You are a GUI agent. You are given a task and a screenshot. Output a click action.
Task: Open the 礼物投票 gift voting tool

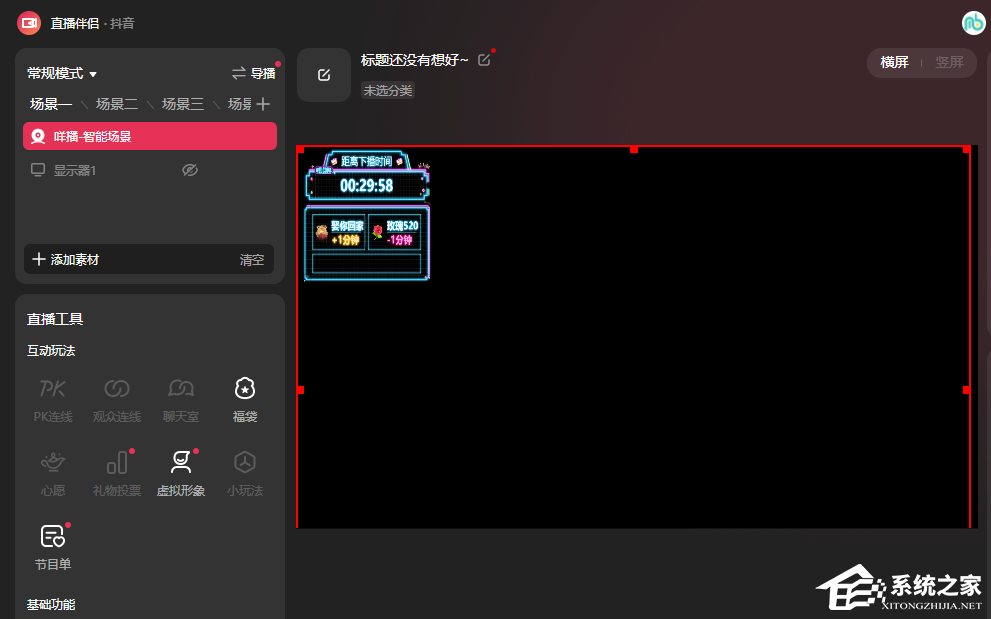(117, 474)
